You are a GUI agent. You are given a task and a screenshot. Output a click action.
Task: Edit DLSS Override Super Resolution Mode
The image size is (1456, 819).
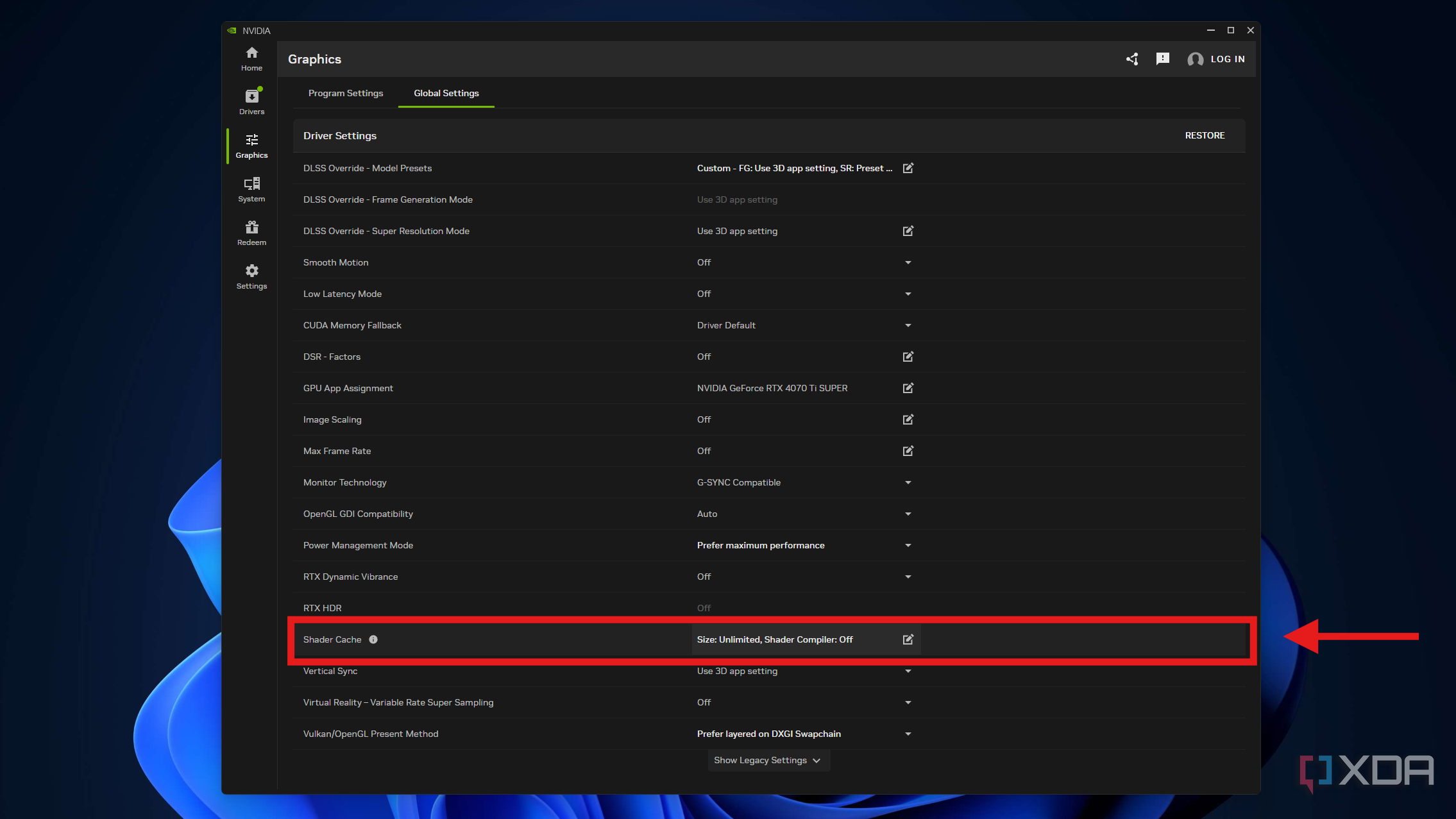(x=908, y=231)
